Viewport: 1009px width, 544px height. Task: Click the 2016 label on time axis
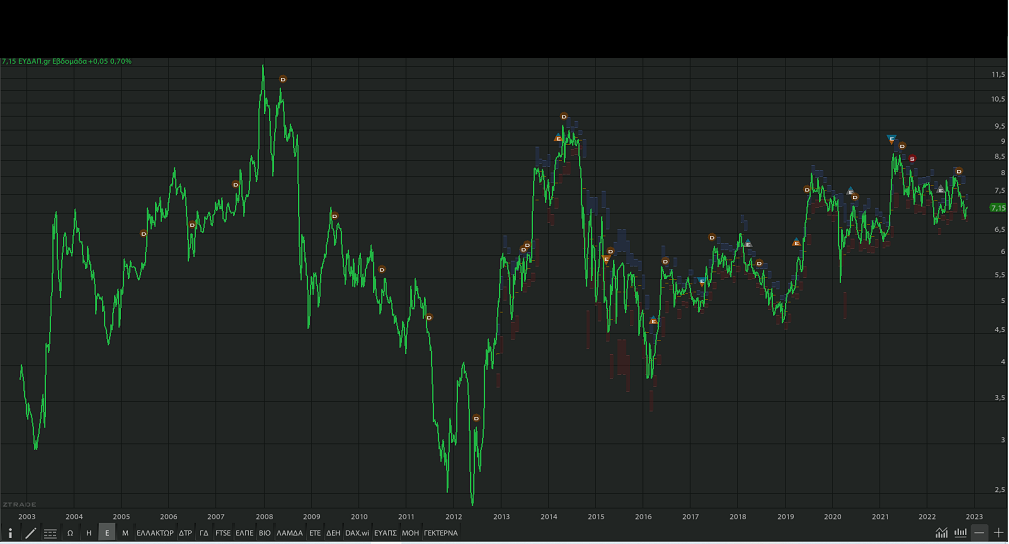[643, 516]
